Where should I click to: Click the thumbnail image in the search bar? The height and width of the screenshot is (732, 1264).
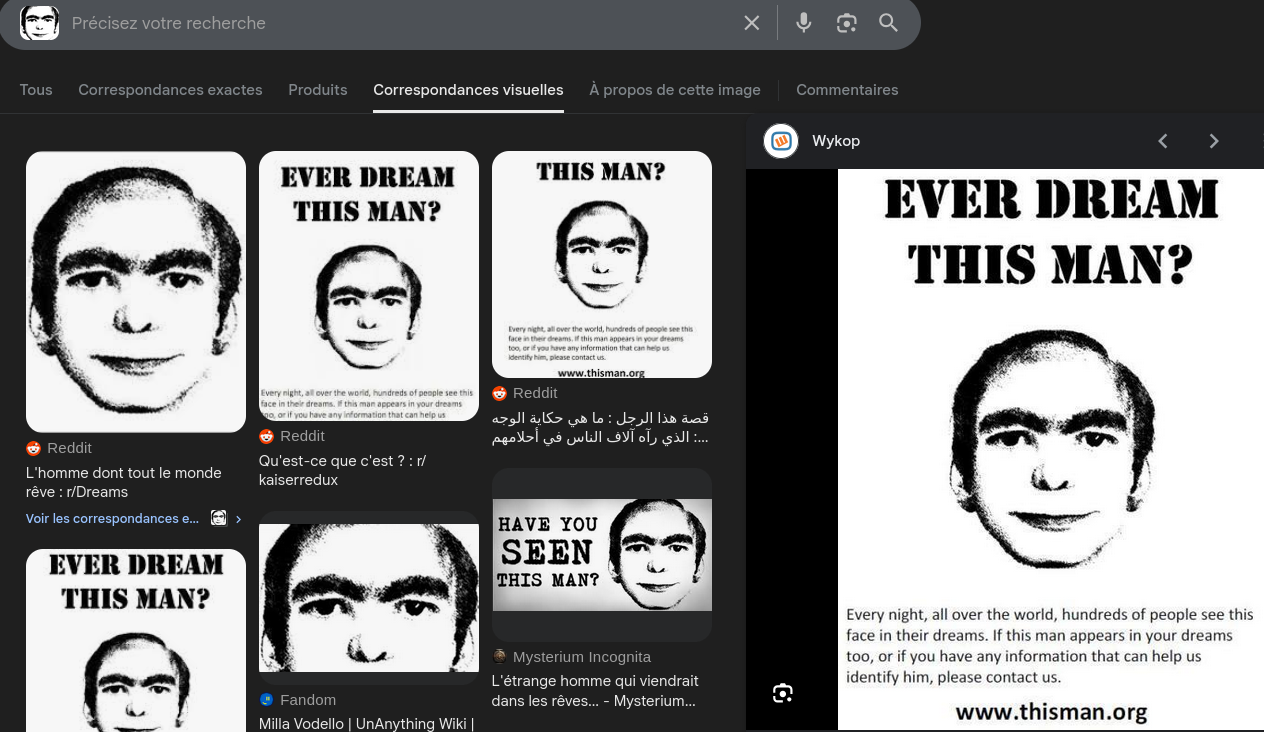40,22
